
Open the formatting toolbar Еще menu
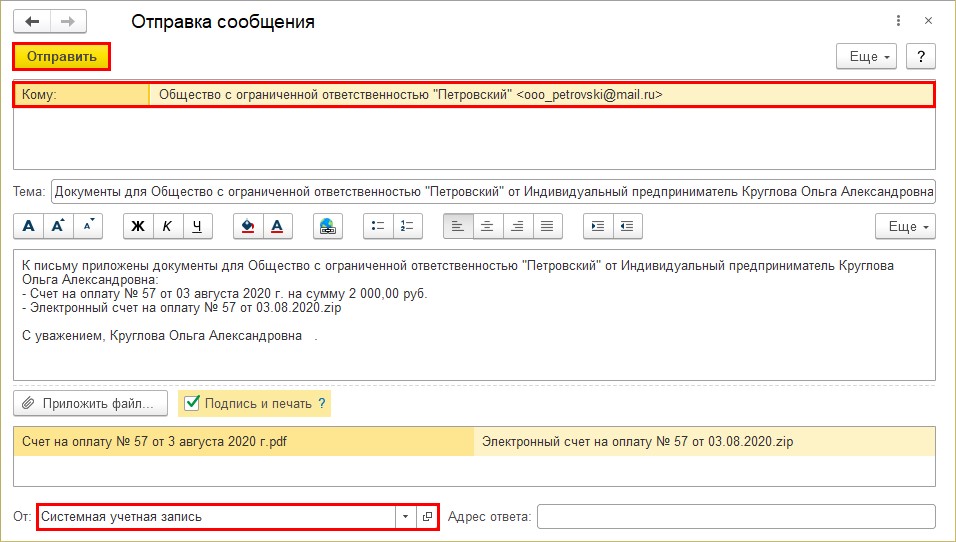[906, 226]
